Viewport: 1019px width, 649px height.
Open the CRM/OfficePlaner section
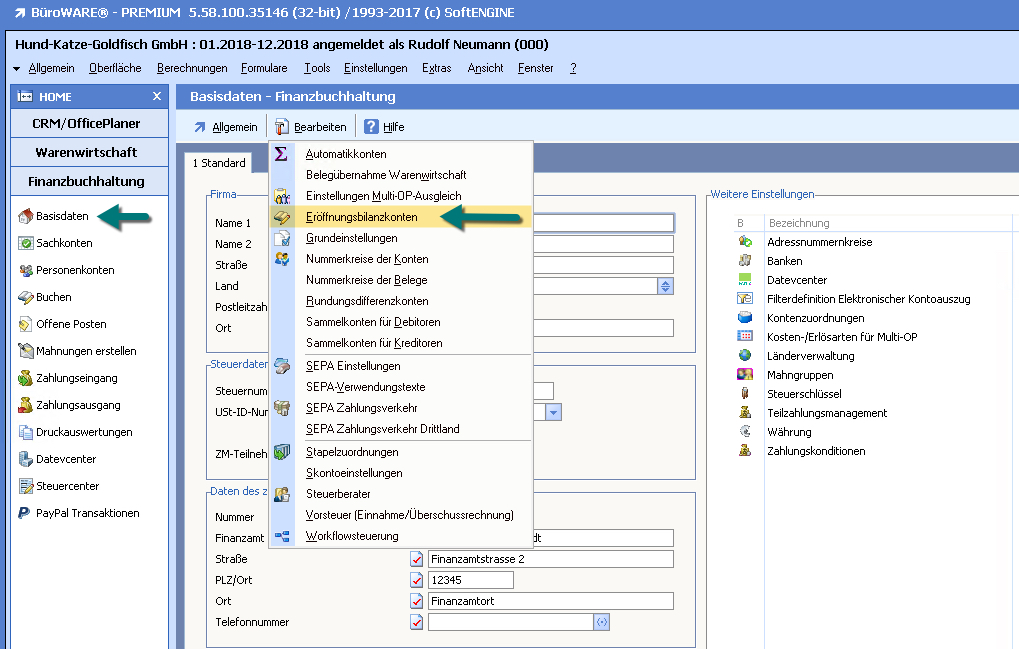coord(86,124)
